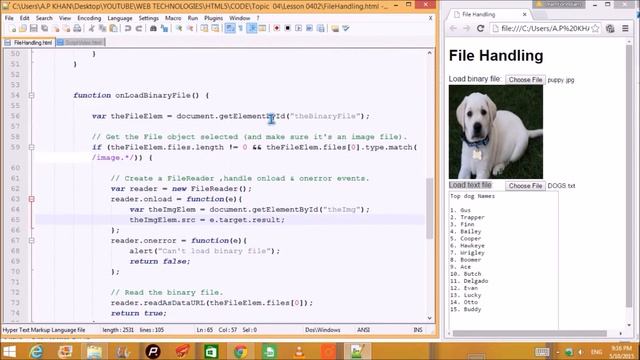Choose File for Load binary file
Image resolution: width=640 pixels, height=360 pixels.
[x=525, y=80]
